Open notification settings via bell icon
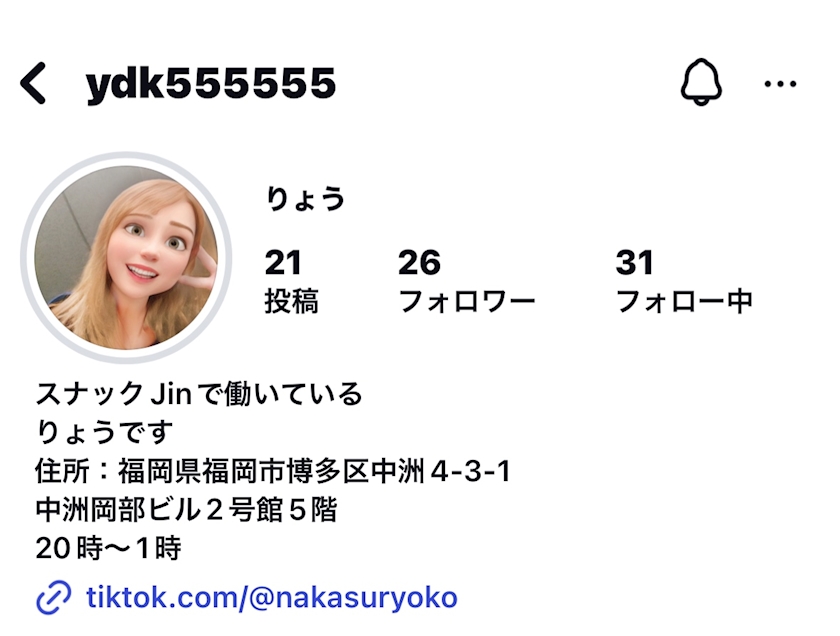The height and width of the screenshot is (636, 840). (701, 82)
